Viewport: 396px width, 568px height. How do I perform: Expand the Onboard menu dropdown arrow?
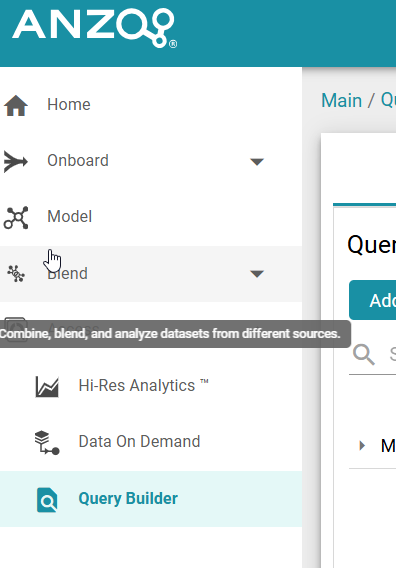(257, 162)
